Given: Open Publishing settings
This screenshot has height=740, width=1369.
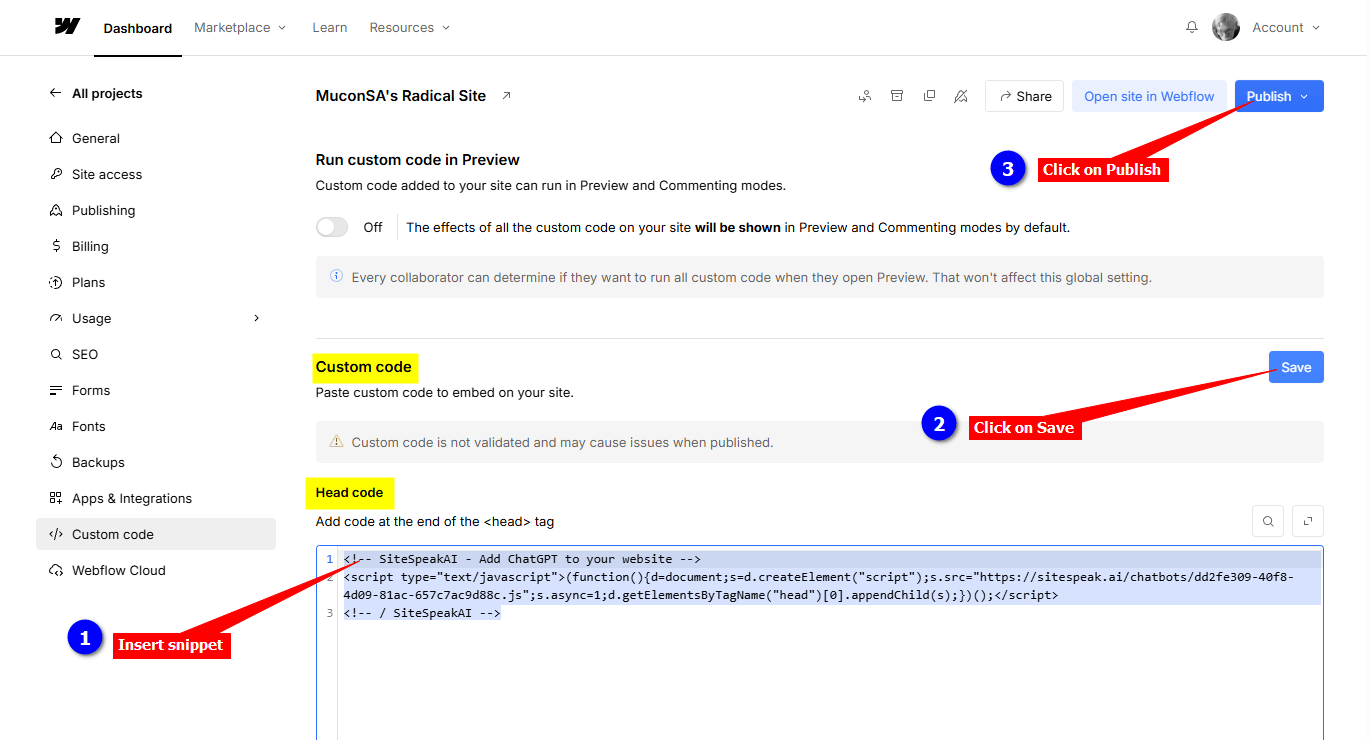Looking at the screenshot, I should pos(156,210).
